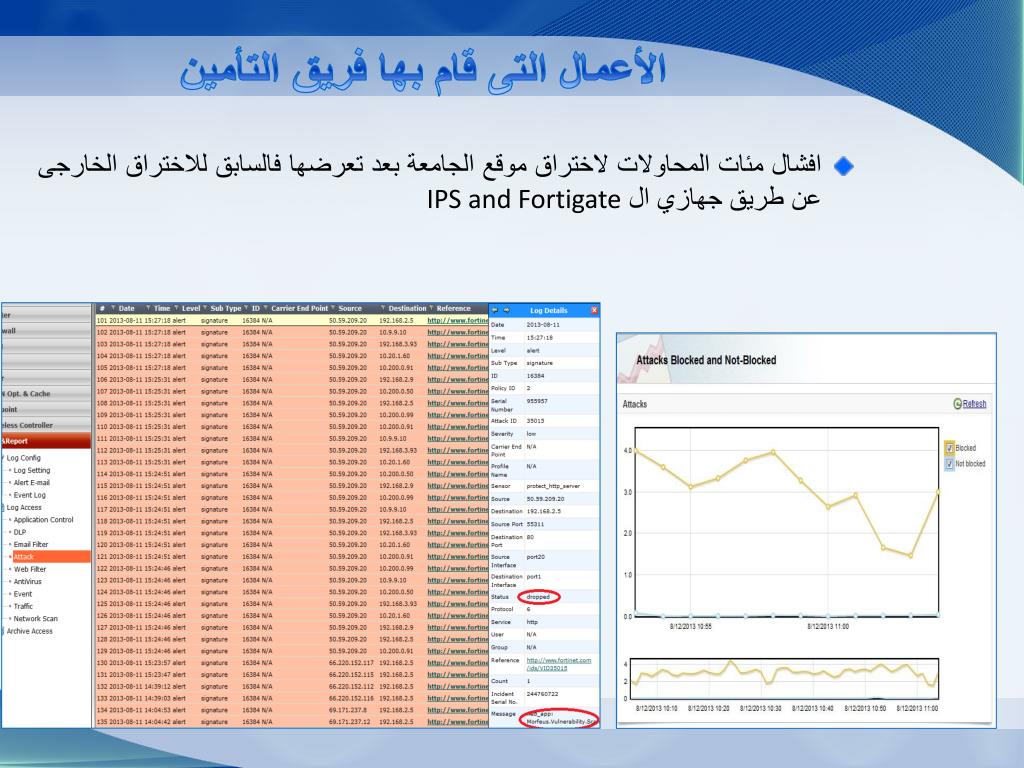The width and height of the screenshot is (1024, 768).
Task: Select log row 122 at 15:24:46
Action: 292,568
